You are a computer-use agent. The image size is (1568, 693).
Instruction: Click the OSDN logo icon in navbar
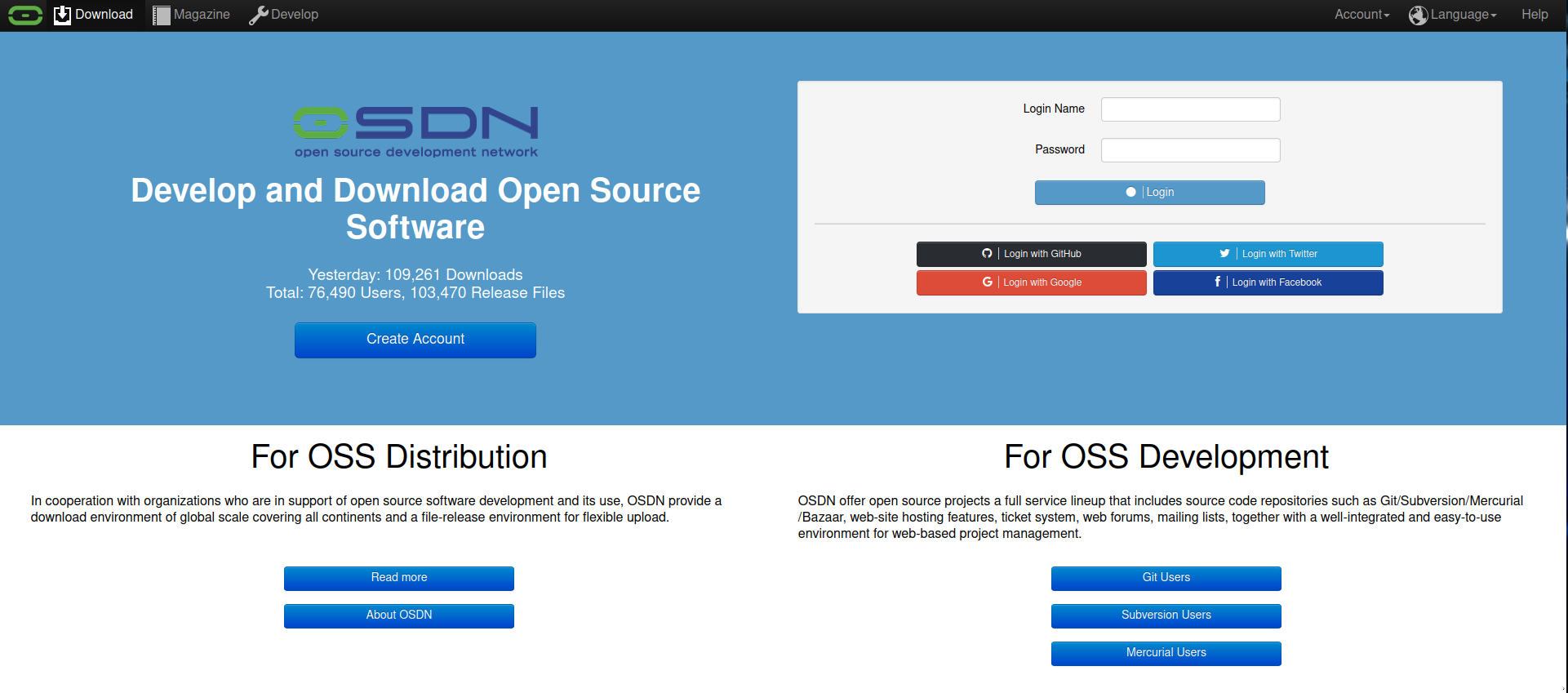pyautogui.click(x=25, y=15)
